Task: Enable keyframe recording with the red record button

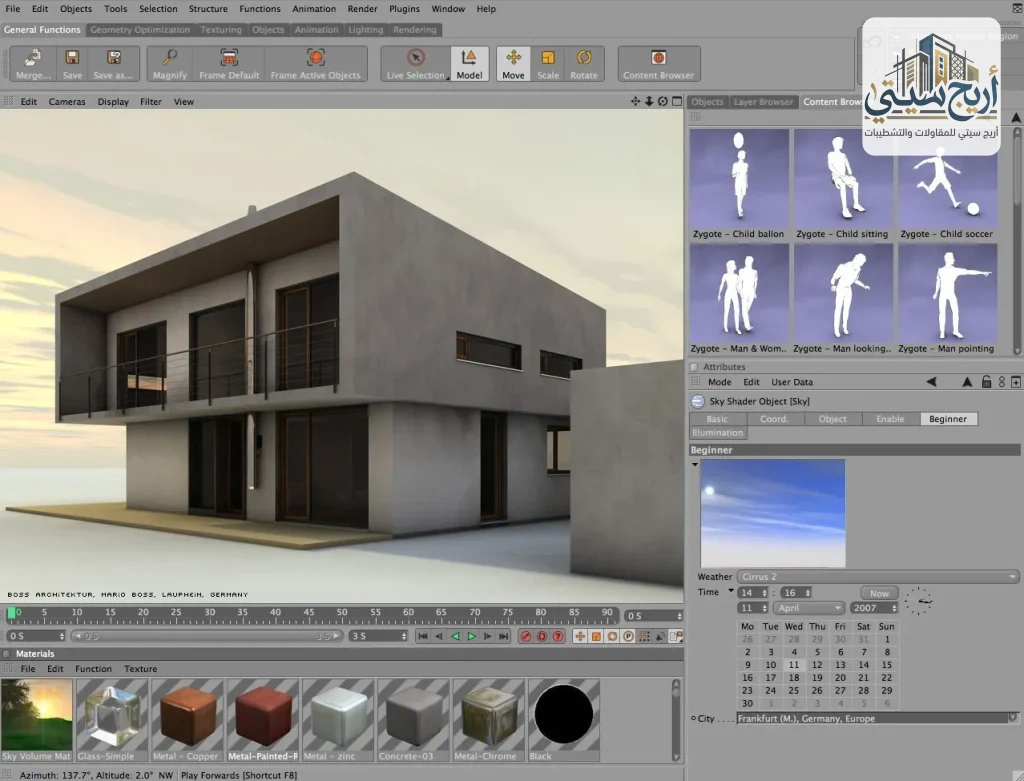Action: pos(525,635)
